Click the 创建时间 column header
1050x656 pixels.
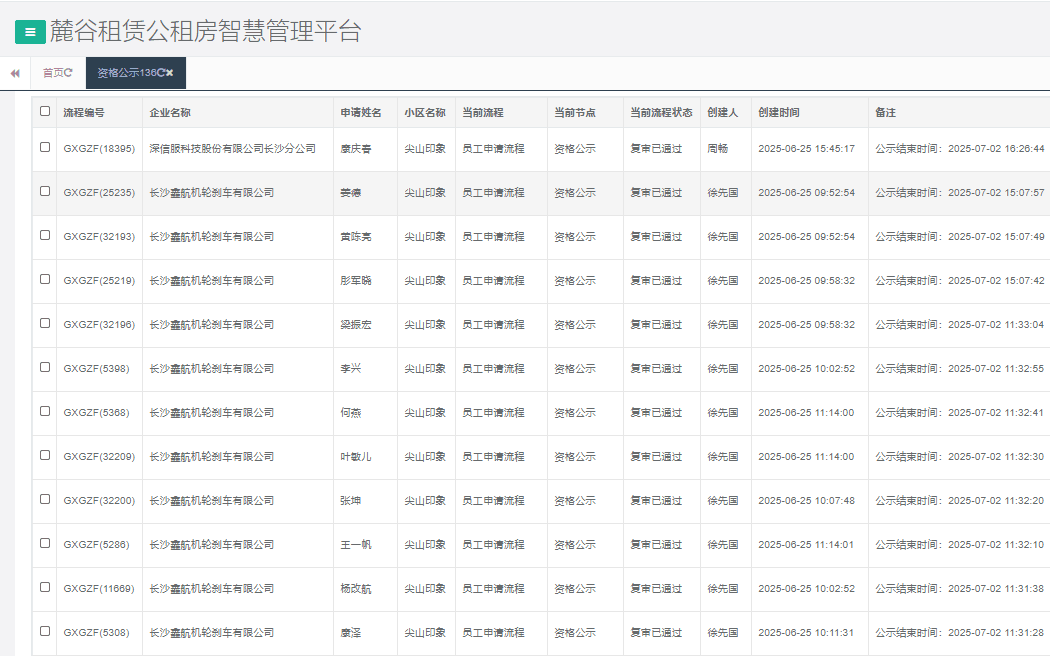779,113
